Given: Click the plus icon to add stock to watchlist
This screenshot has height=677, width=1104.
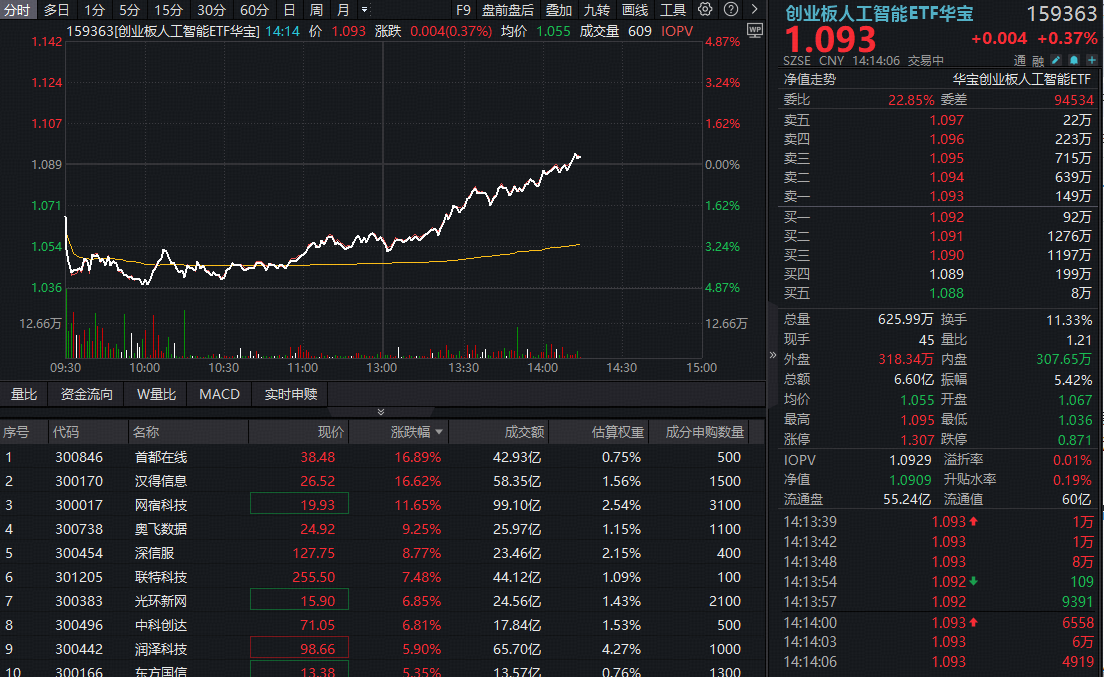Looking at the screenshot, I should (x=1090, y=60).
